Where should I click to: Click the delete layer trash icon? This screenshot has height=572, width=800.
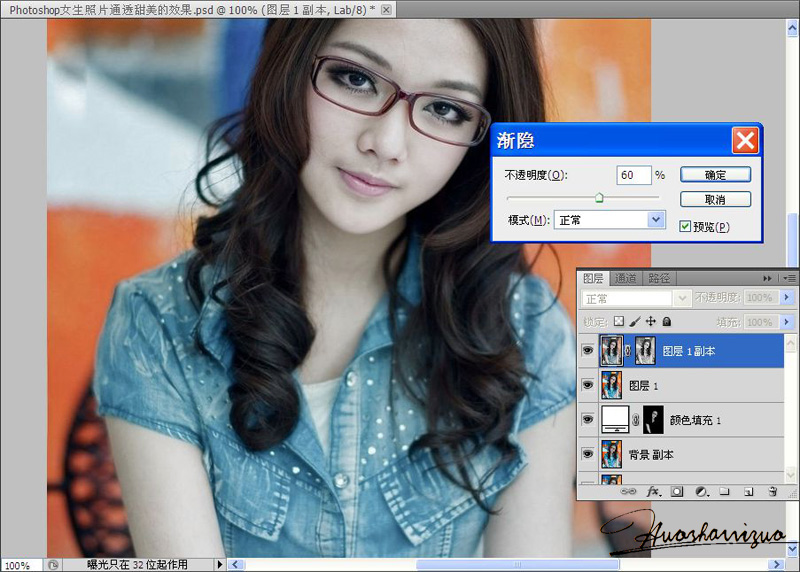coord(772,491)
